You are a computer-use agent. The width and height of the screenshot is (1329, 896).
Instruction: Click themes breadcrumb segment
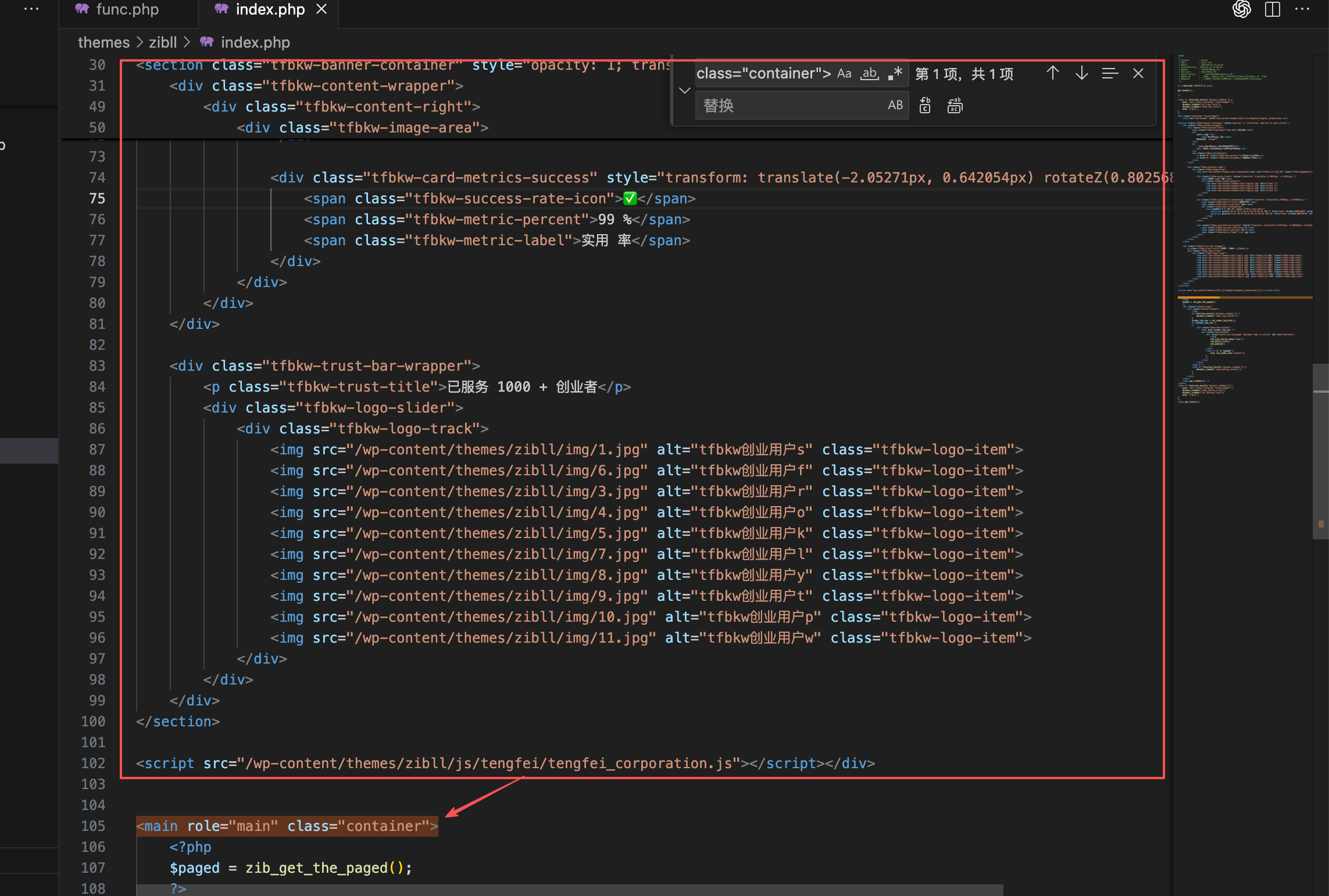[103, 42]
